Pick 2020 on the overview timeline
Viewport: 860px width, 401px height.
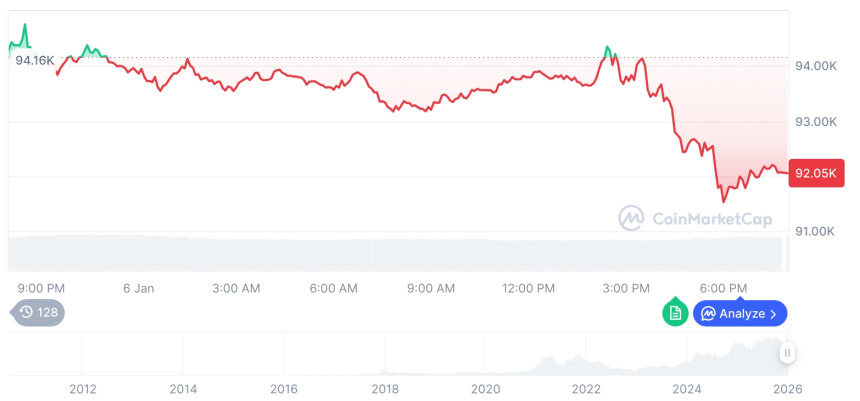tap(485, 387)
